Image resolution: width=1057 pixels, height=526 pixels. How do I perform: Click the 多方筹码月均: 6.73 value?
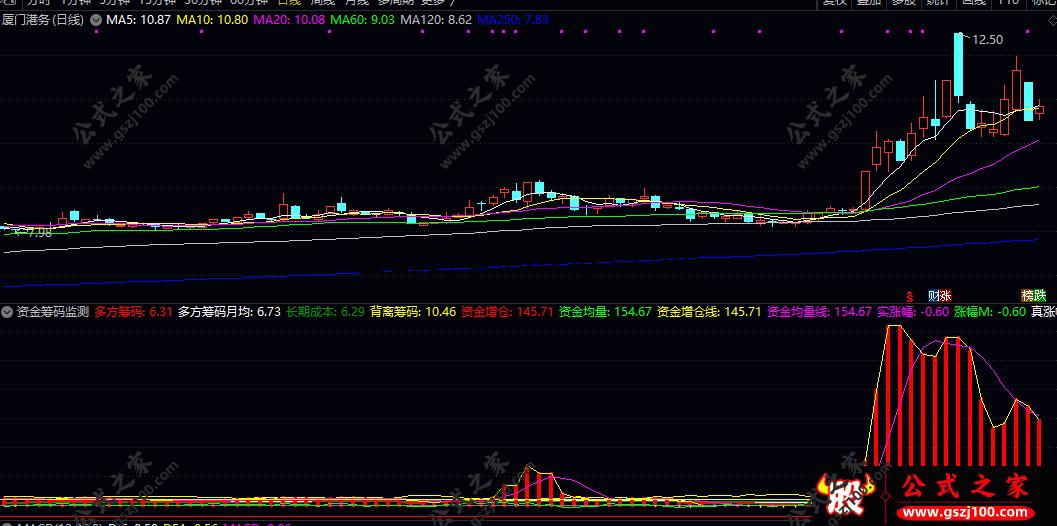pos(230,312)
